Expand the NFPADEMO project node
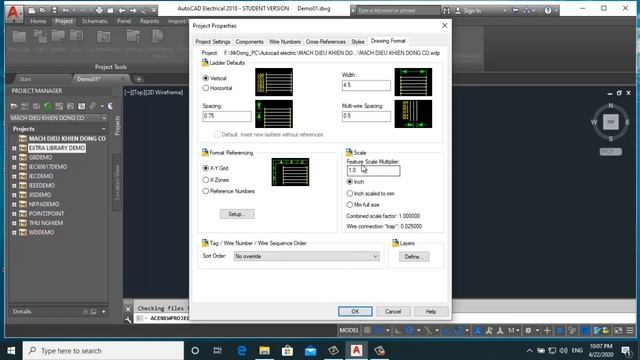This screenshot has width=640, height=360. 14,204
